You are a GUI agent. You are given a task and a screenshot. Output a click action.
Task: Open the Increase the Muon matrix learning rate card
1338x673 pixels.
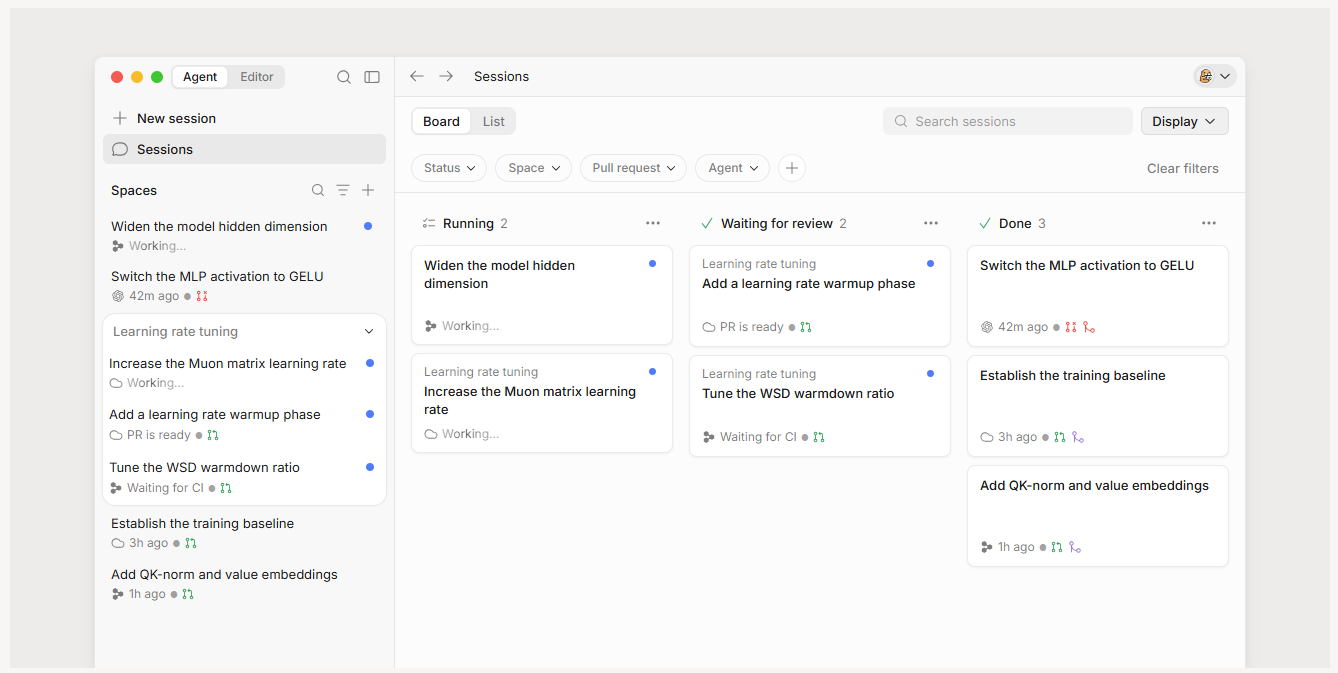[542, 403]
